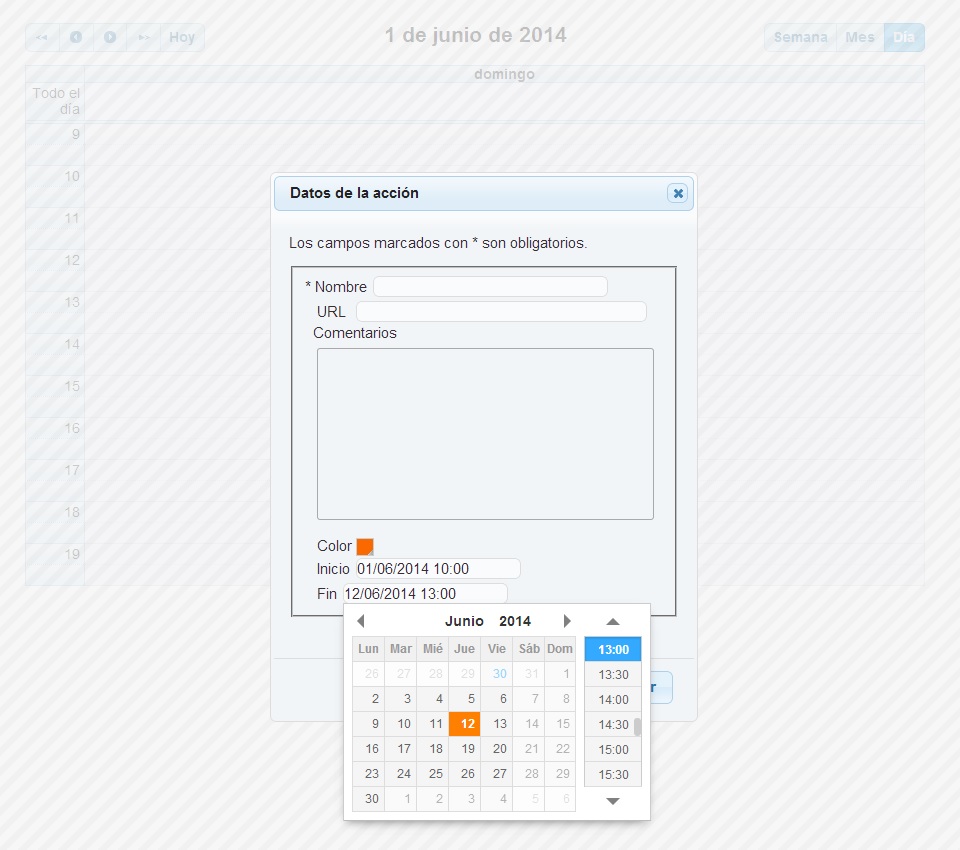Pick June 11 in the date picker

[433, 724]
